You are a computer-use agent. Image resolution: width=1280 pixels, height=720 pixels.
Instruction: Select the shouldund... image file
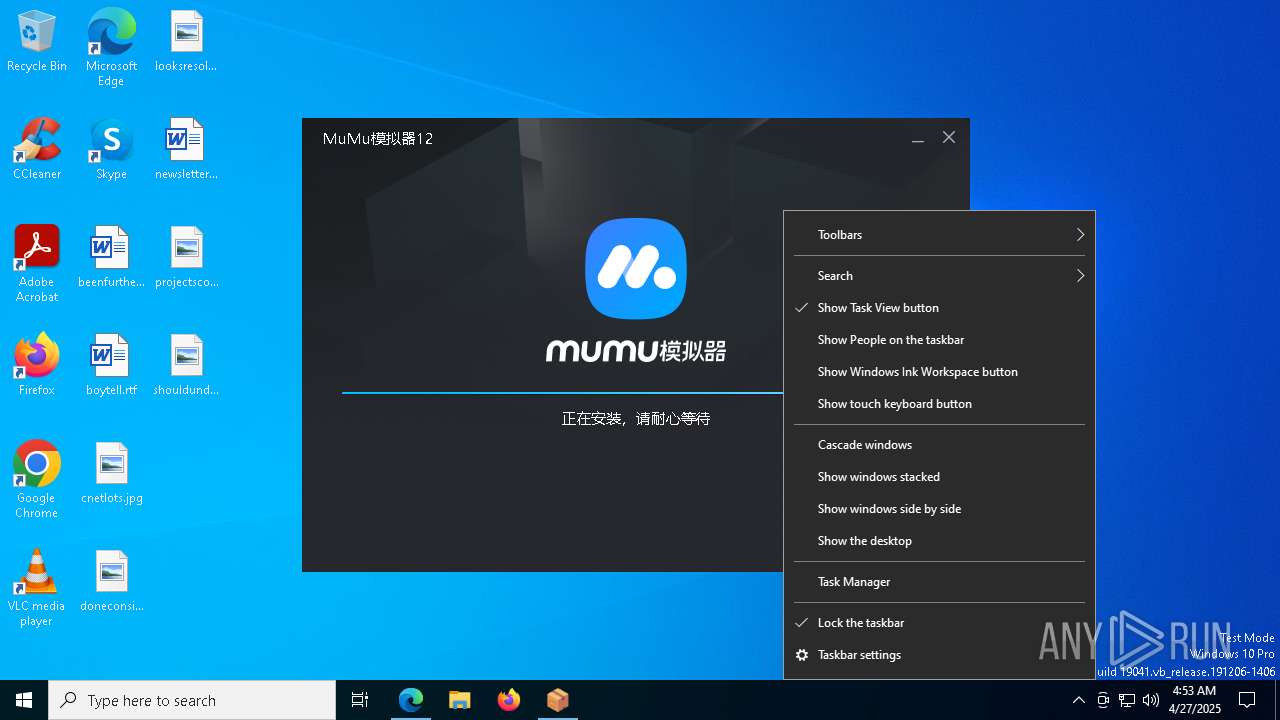tap(186, 365)
